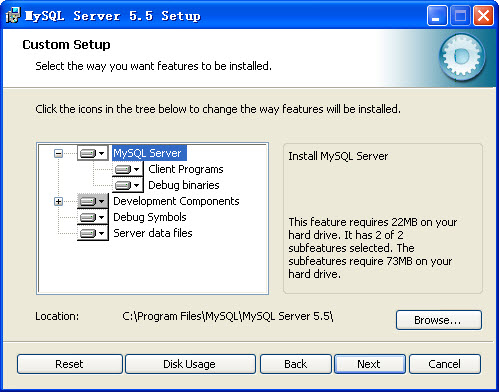
Task: Click the Reset button
Action: (x=70, y=364)
